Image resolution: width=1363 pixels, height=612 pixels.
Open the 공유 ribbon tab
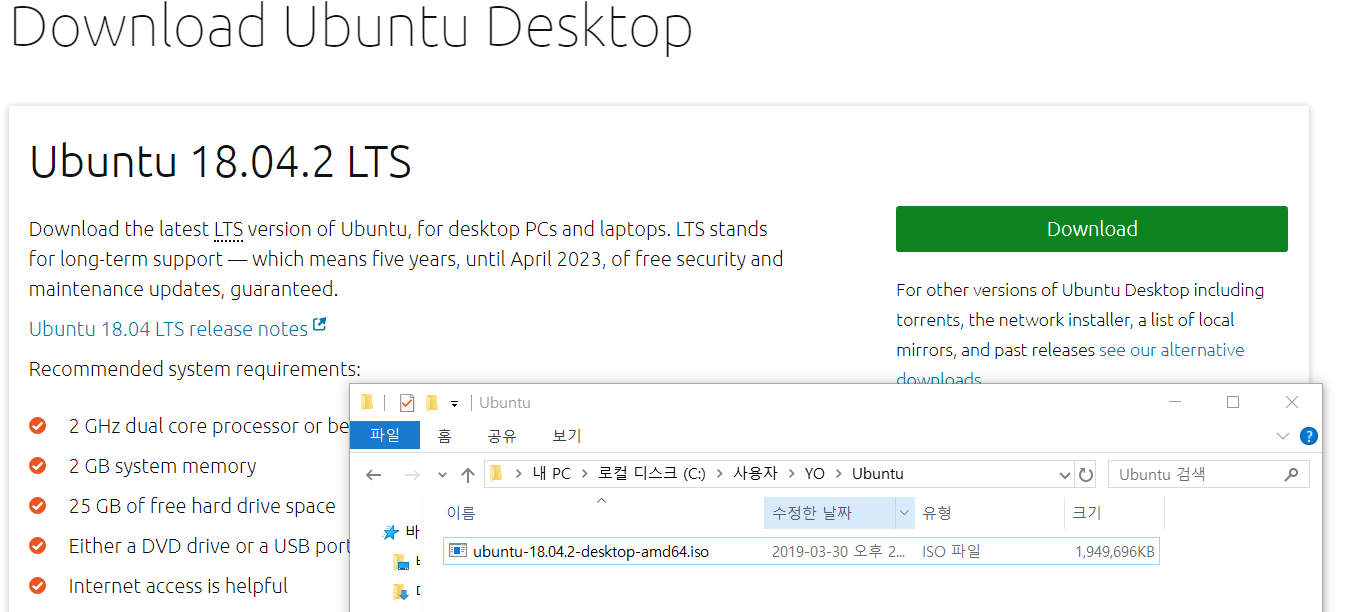pyautogui.click(x=501, y=436)
